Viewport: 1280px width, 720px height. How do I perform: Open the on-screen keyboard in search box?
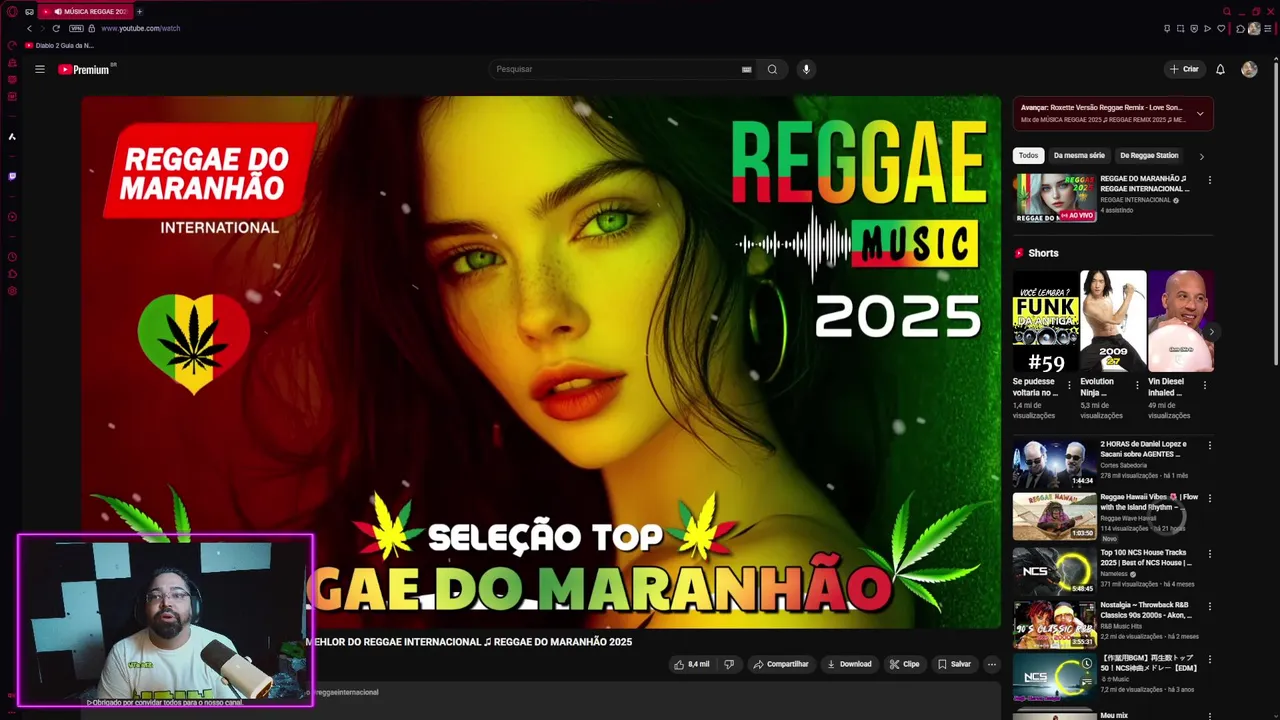pyautogui.click(x=746, y=69)
